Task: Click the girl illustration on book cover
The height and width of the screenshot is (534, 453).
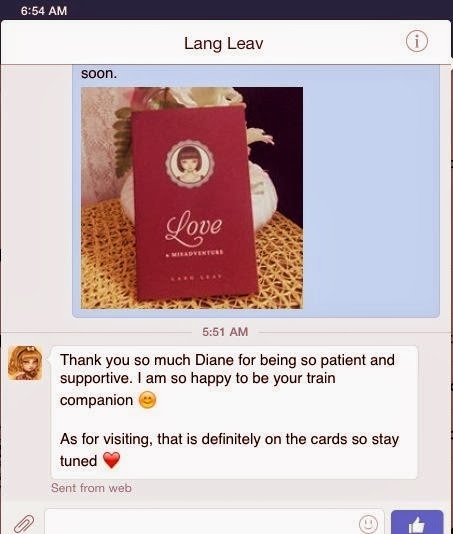Action: click(190, 164)
